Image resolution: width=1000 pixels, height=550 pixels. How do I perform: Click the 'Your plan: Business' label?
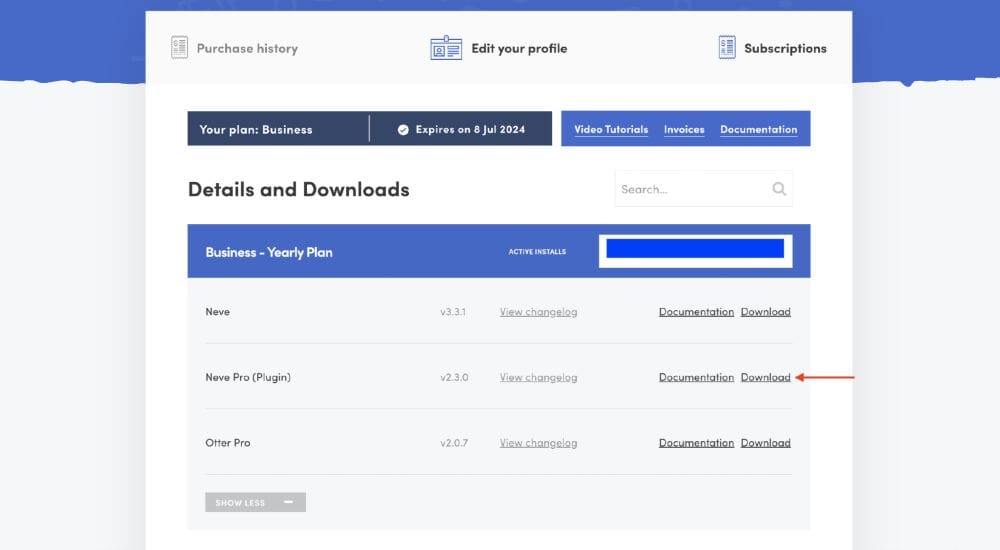[x=256, y=130]
